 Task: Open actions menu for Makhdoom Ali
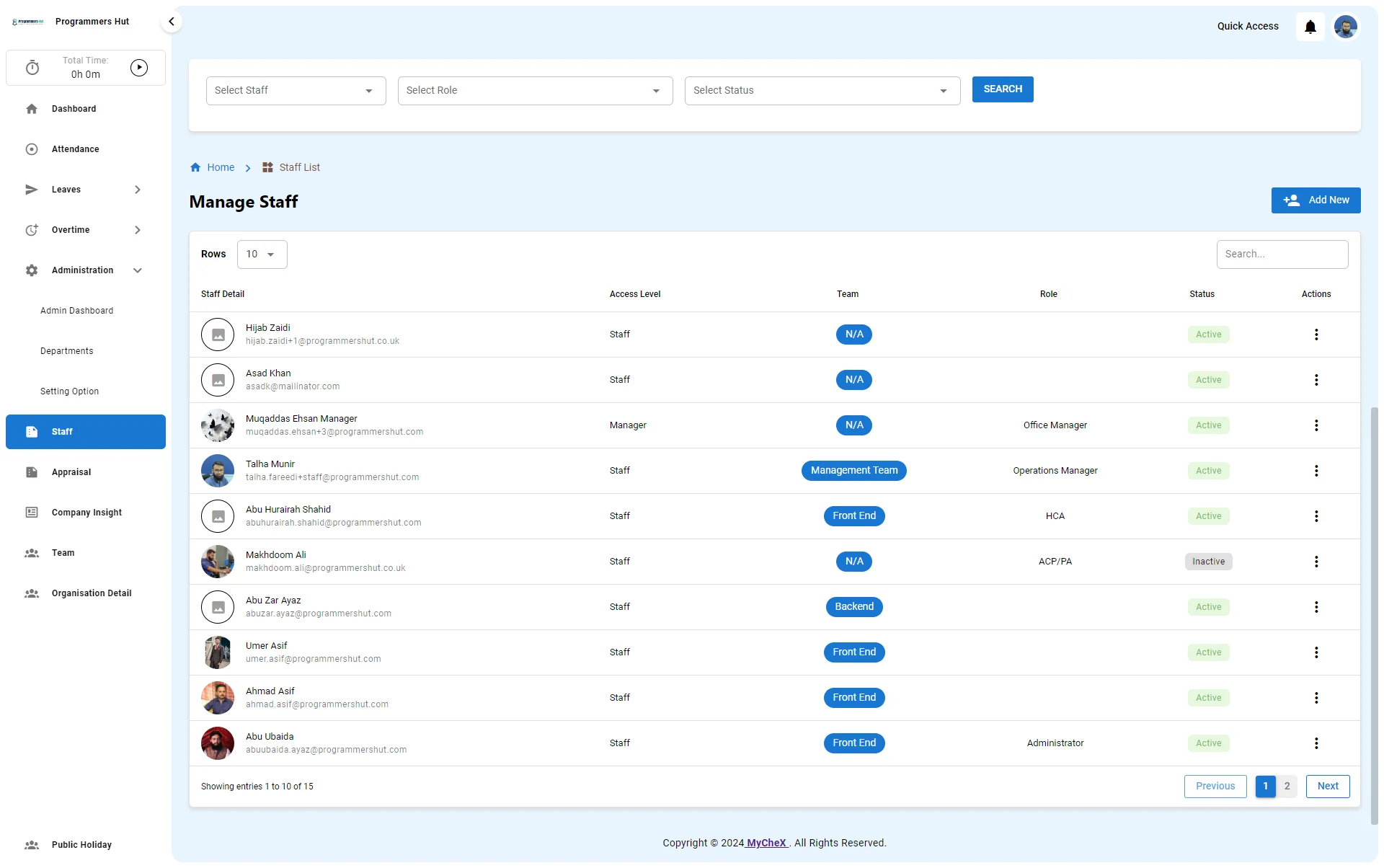pos(1316,562)
